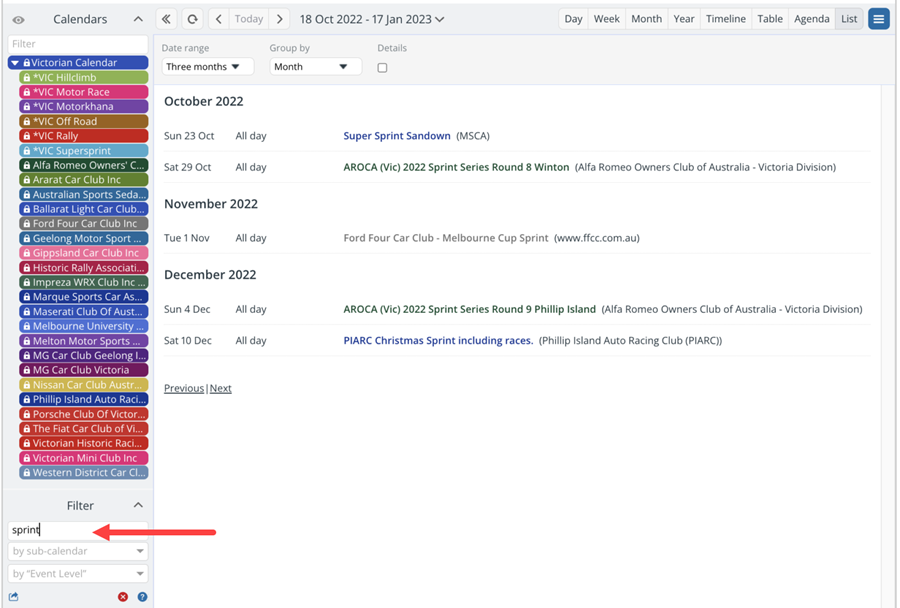Select Western District Car Club calendar
This screenshot has width=900, height=608.
coord(84,473)
